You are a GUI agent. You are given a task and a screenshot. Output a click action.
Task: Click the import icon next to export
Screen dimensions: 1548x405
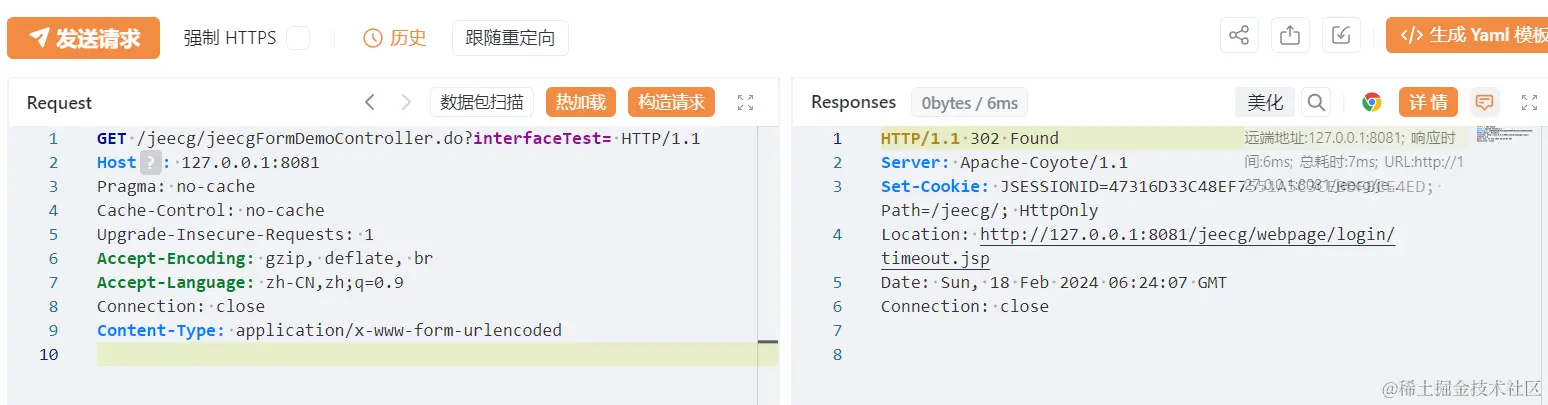pyautogui.click(x=1341, y=36)
